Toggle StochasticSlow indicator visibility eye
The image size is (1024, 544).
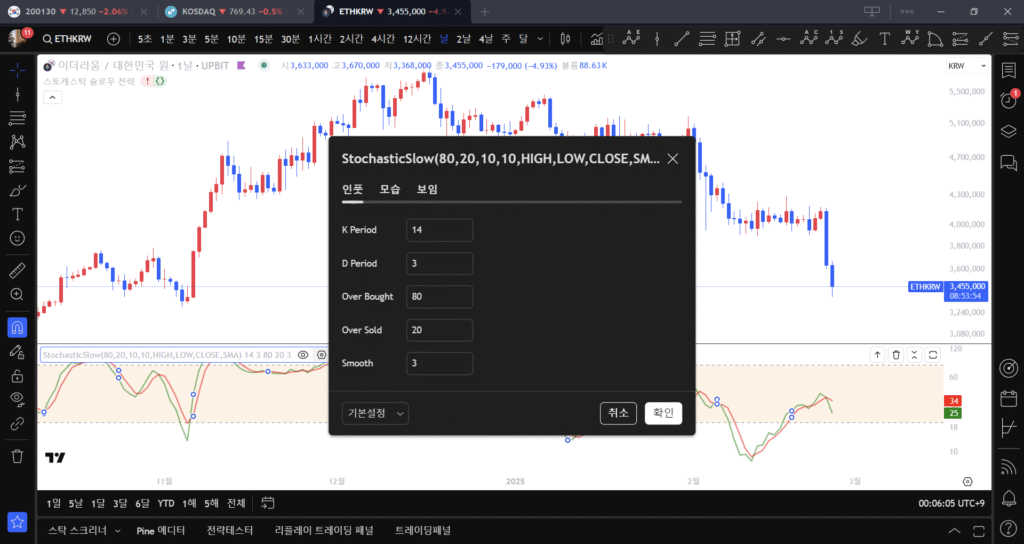303,355
